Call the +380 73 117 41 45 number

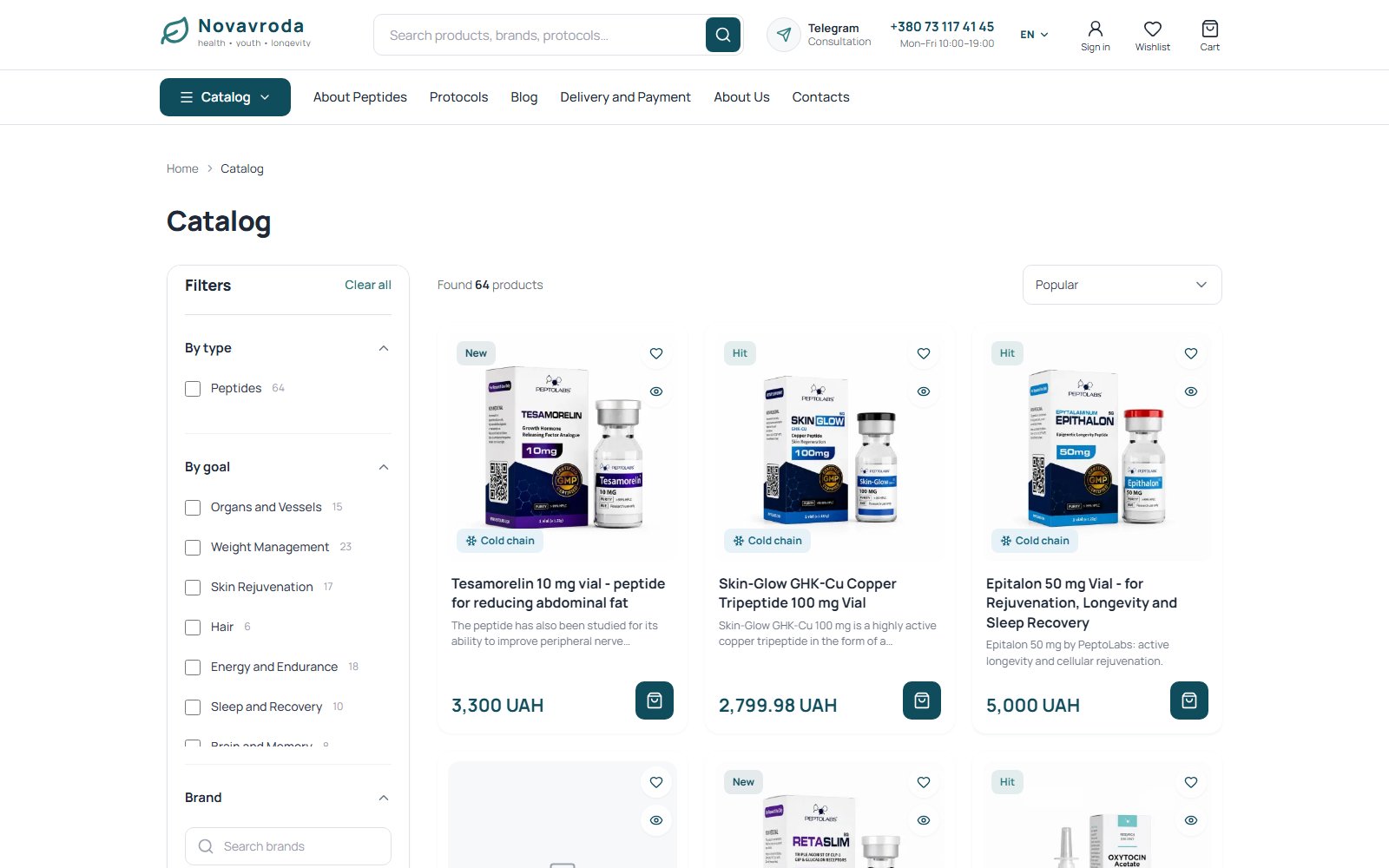click(x=942, y=27)
